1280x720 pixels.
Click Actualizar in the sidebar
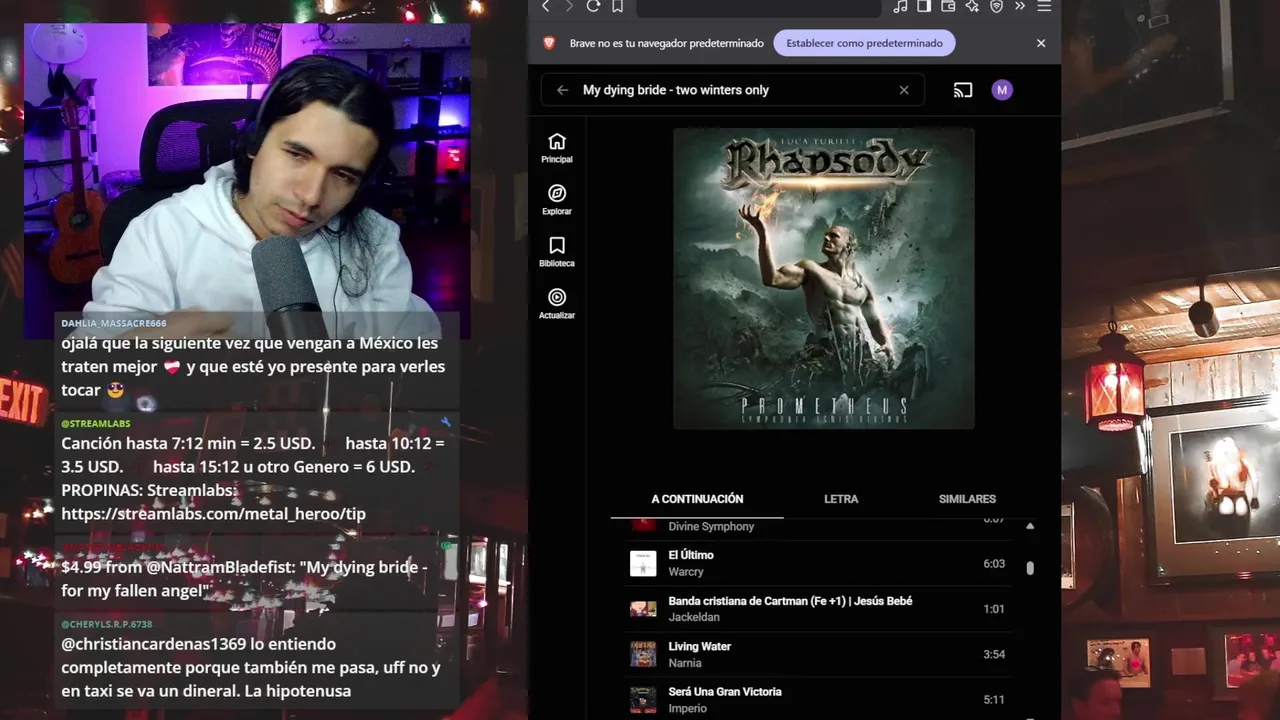click(x=557, y=304)
